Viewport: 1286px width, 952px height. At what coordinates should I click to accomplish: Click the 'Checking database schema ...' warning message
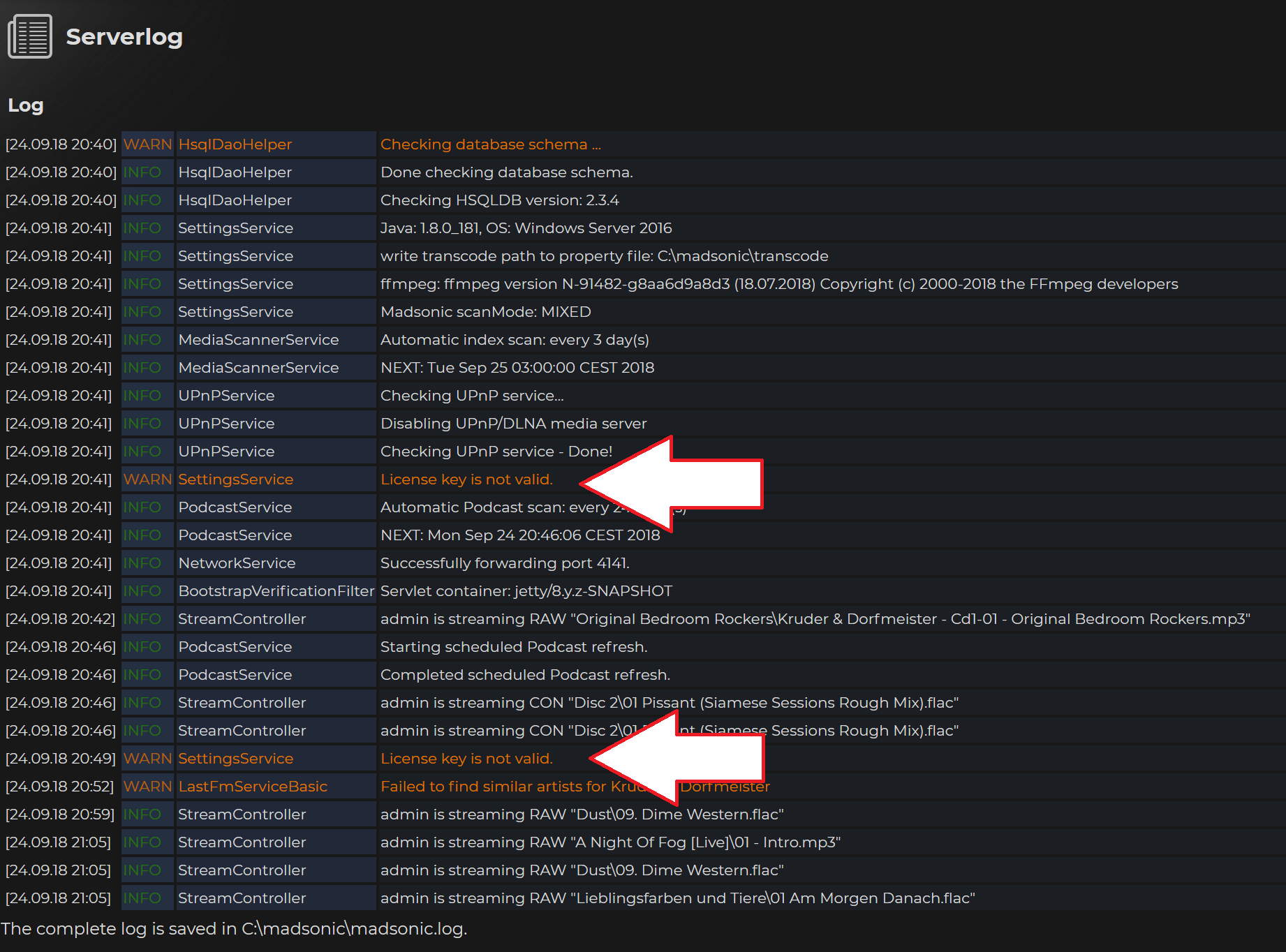click(490, 144)
